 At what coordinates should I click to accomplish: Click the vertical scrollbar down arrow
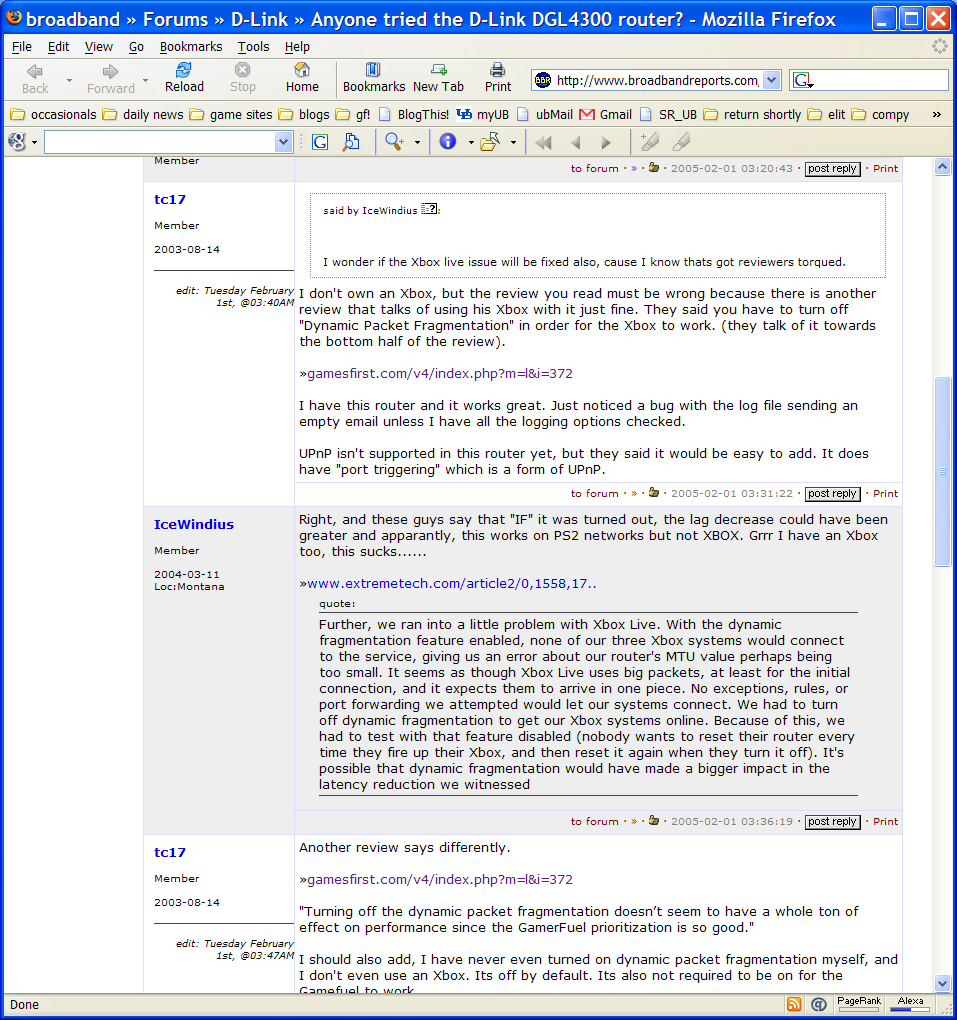point(942,983)
